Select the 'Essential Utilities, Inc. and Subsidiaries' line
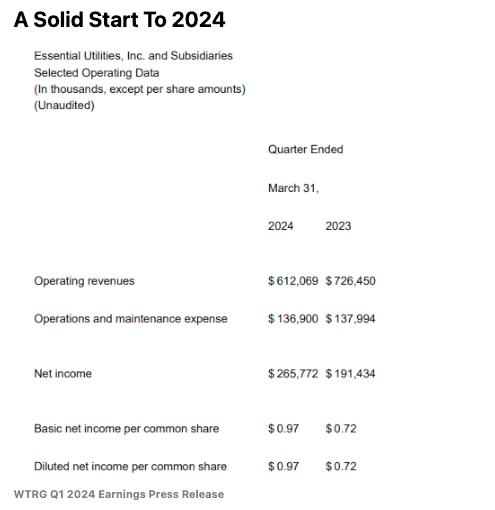495x510 pixels. coord(133,56)
